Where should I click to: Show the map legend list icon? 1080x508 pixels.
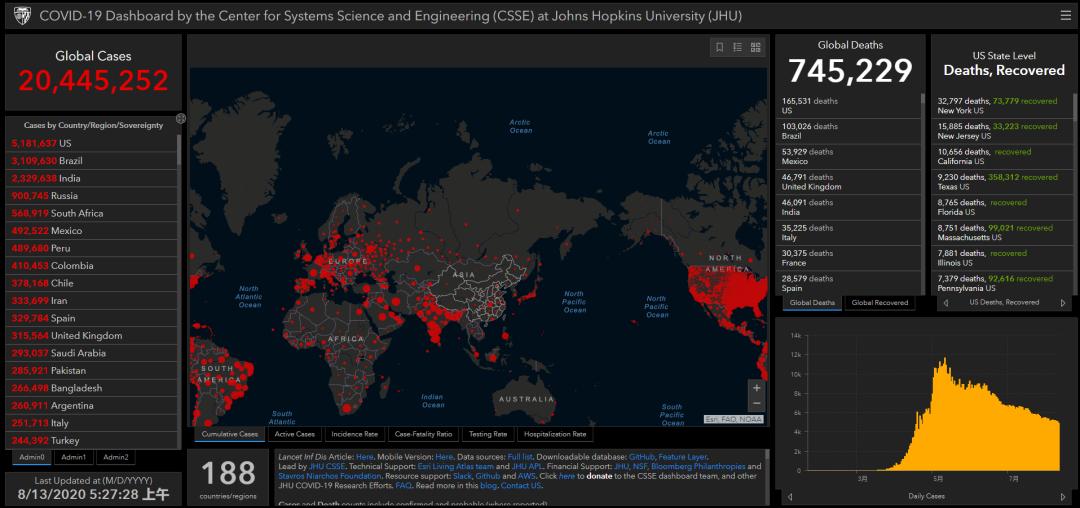(x=737, y=47)
